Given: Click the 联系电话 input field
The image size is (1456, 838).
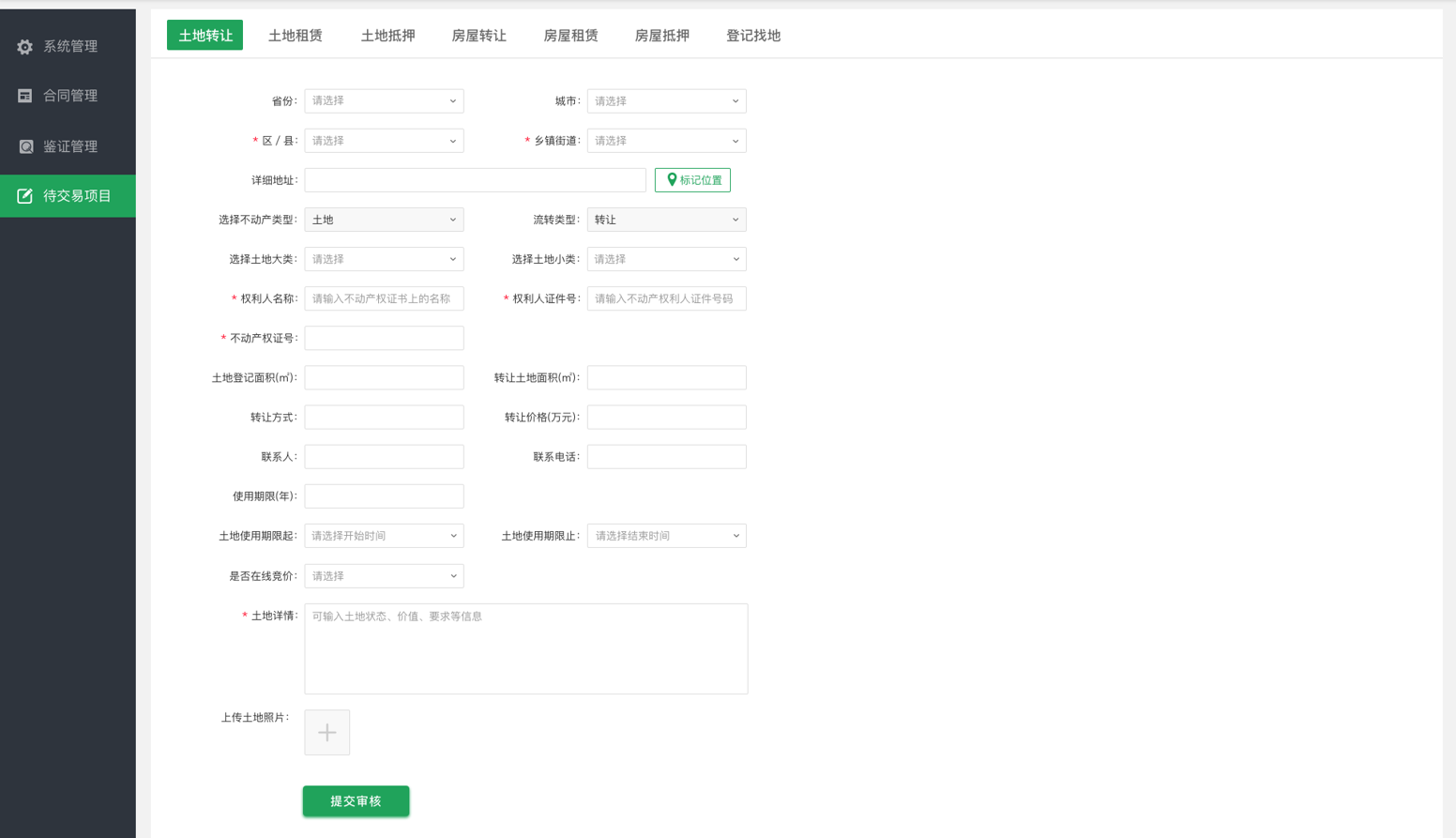Looking at the screenshot, I should coord(666,457).
